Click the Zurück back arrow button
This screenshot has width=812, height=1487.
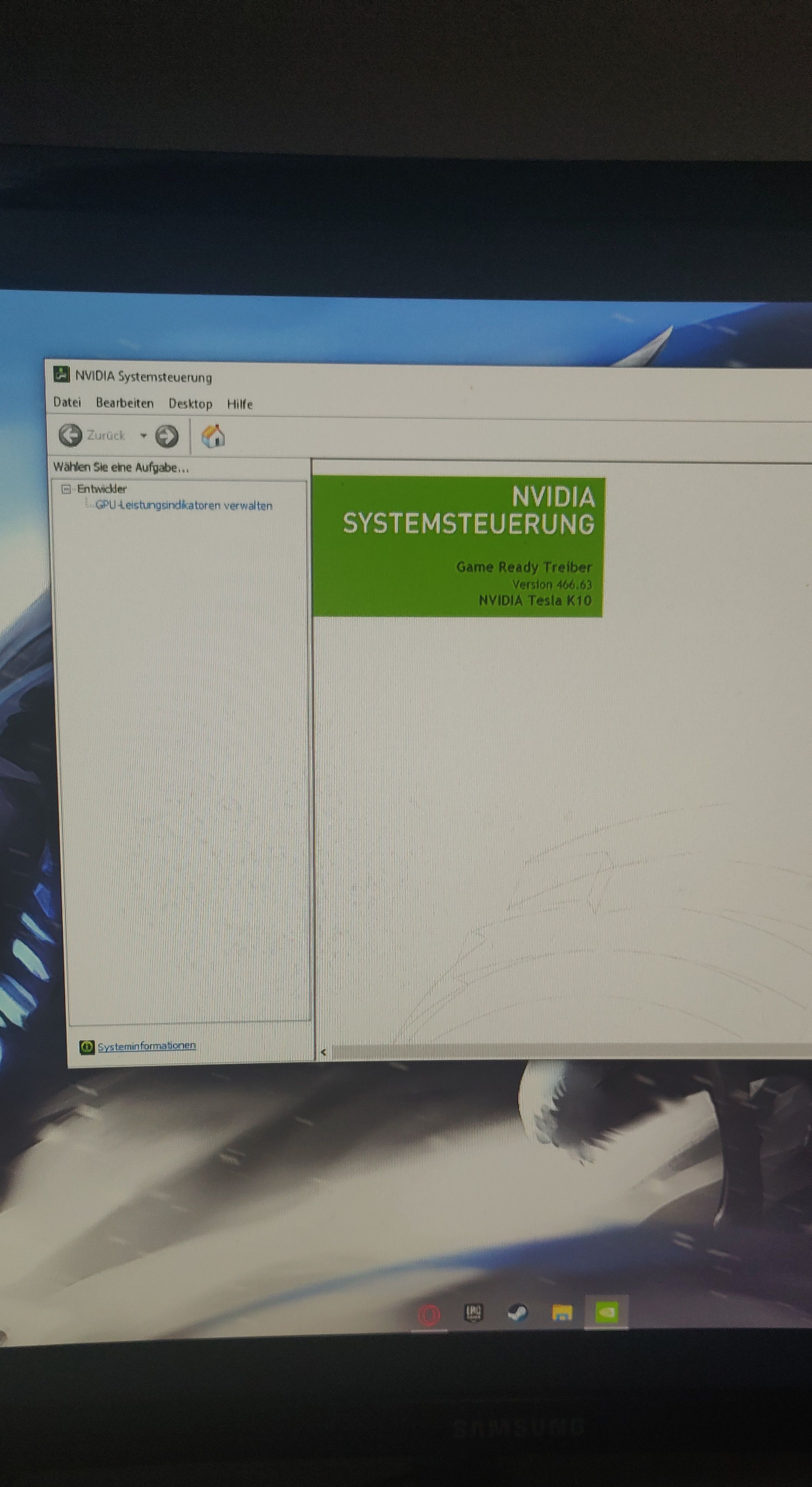tap(70, 435)
